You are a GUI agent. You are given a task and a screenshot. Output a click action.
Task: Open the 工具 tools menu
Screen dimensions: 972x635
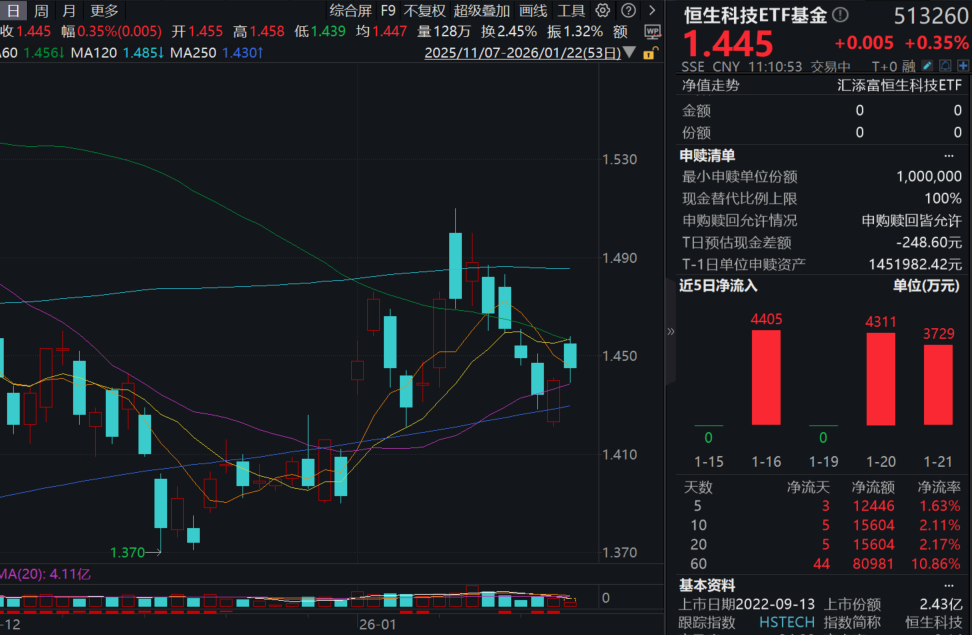pos(571,11)
